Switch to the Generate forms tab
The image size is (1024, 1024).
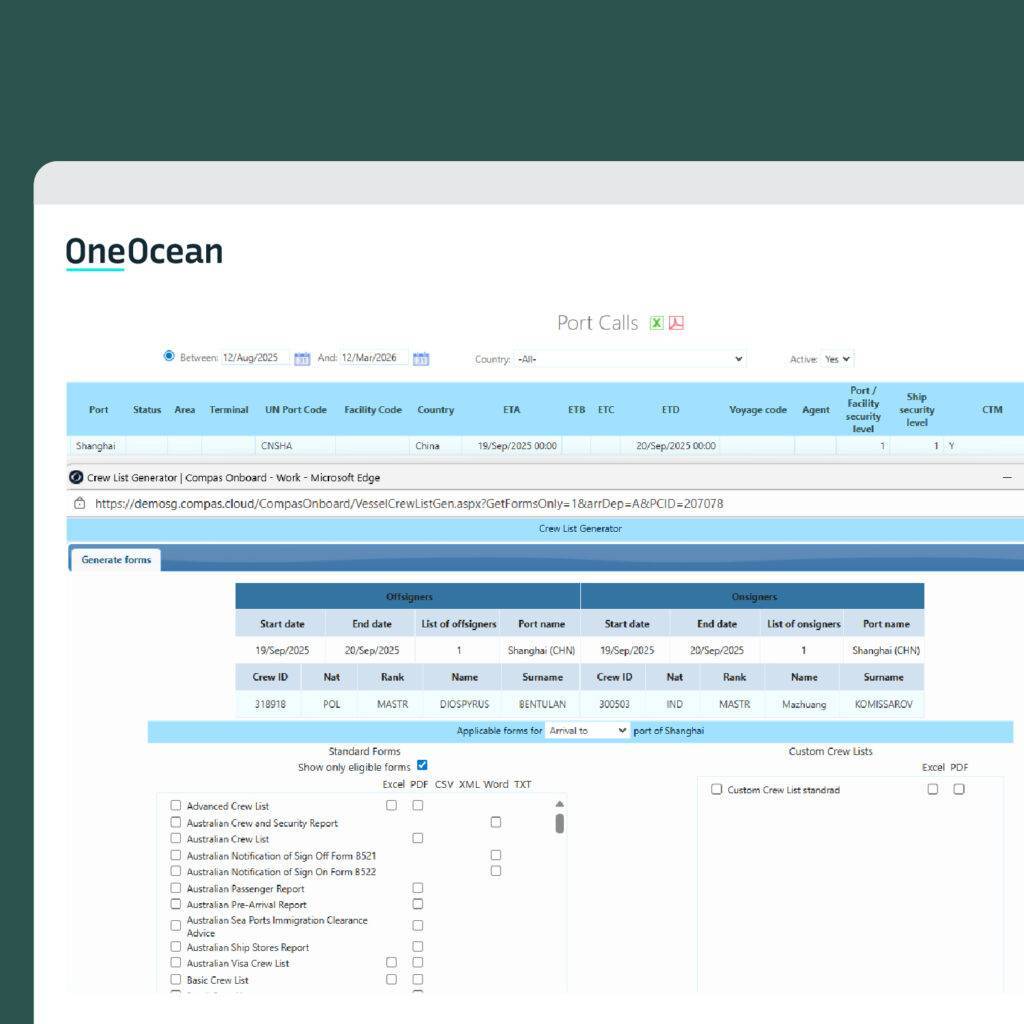pos(116,560)
